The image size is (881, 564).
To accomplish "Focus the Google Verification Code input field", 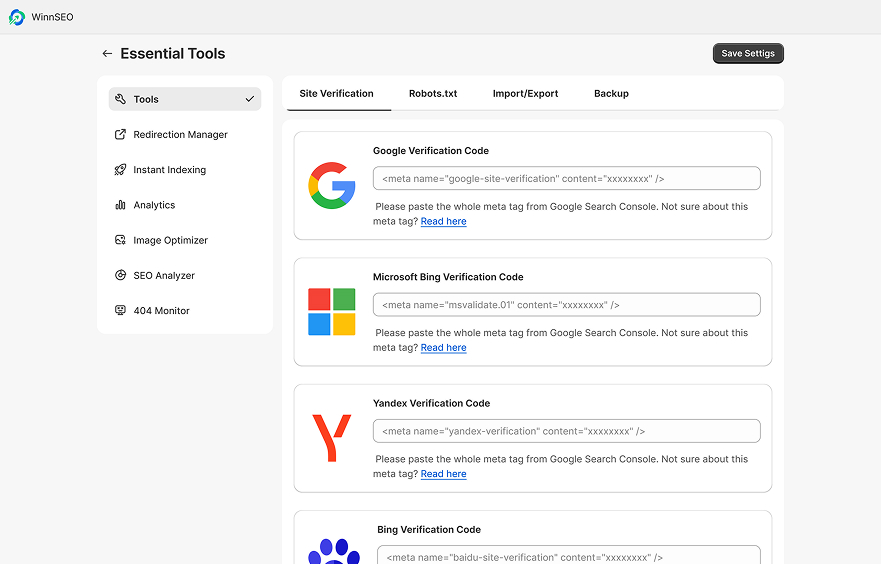I will 566,179.
